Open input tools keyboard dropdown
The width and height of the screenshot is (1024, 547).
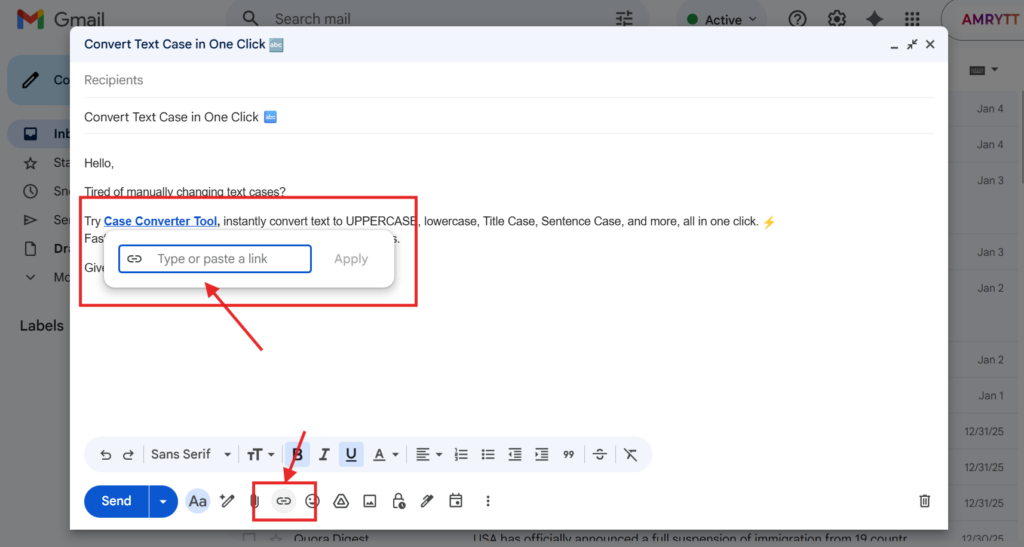(984, 70)
